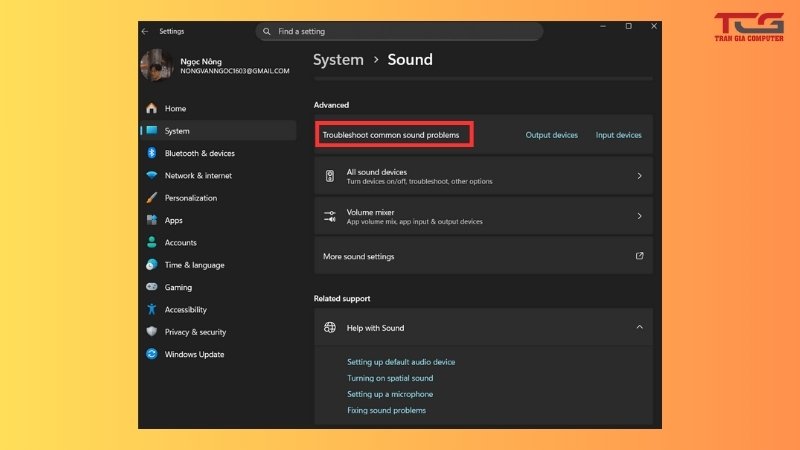Open external More sound settings

click(639, 256)
